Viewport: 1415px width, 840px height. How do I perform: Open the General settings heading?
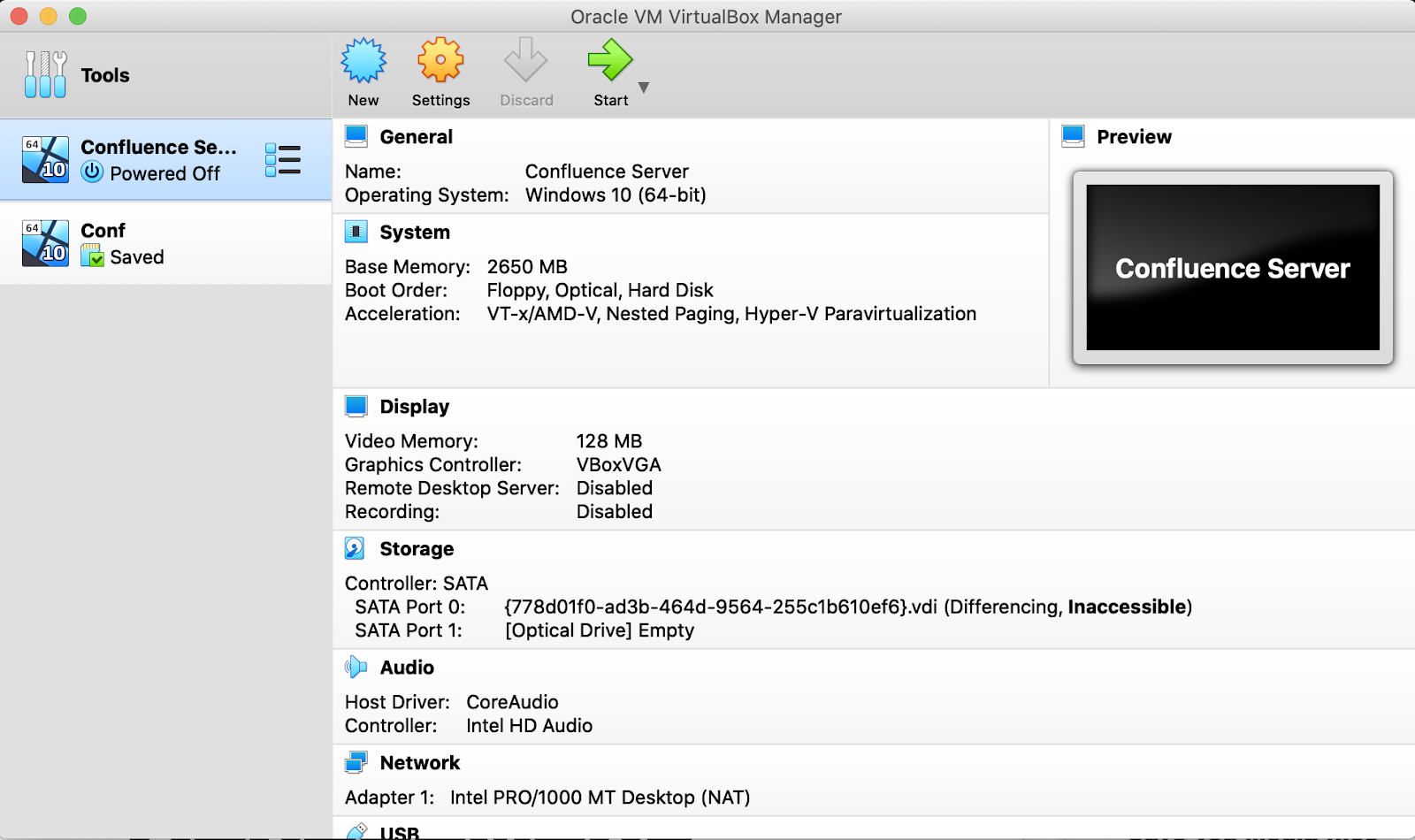tap(417, 137)
